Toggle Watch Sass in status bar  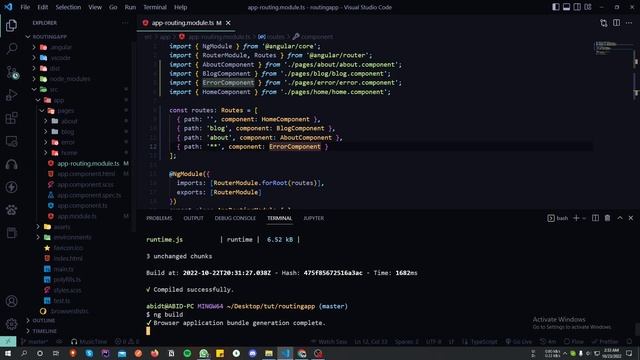[329, 342]
